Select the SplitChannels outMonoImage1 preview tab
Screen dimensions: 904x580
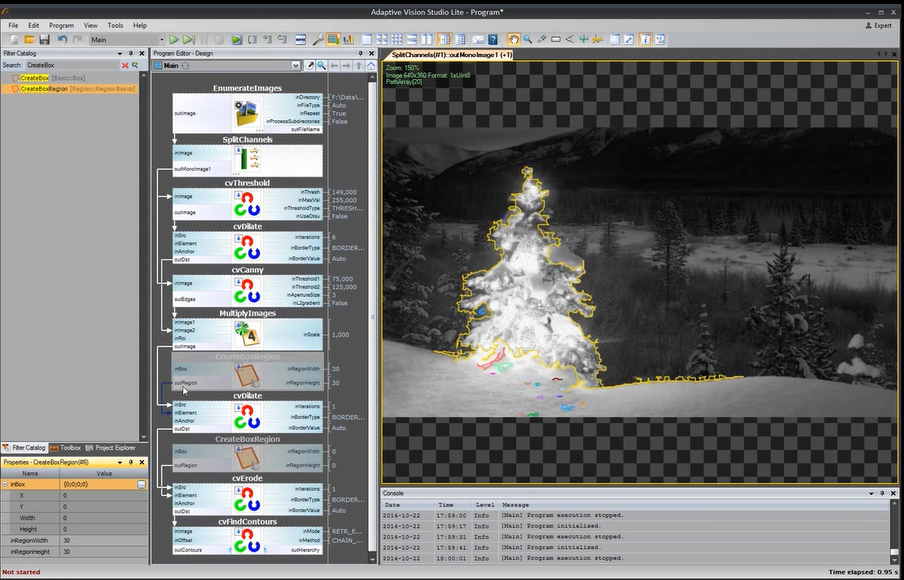click(449, 55)
